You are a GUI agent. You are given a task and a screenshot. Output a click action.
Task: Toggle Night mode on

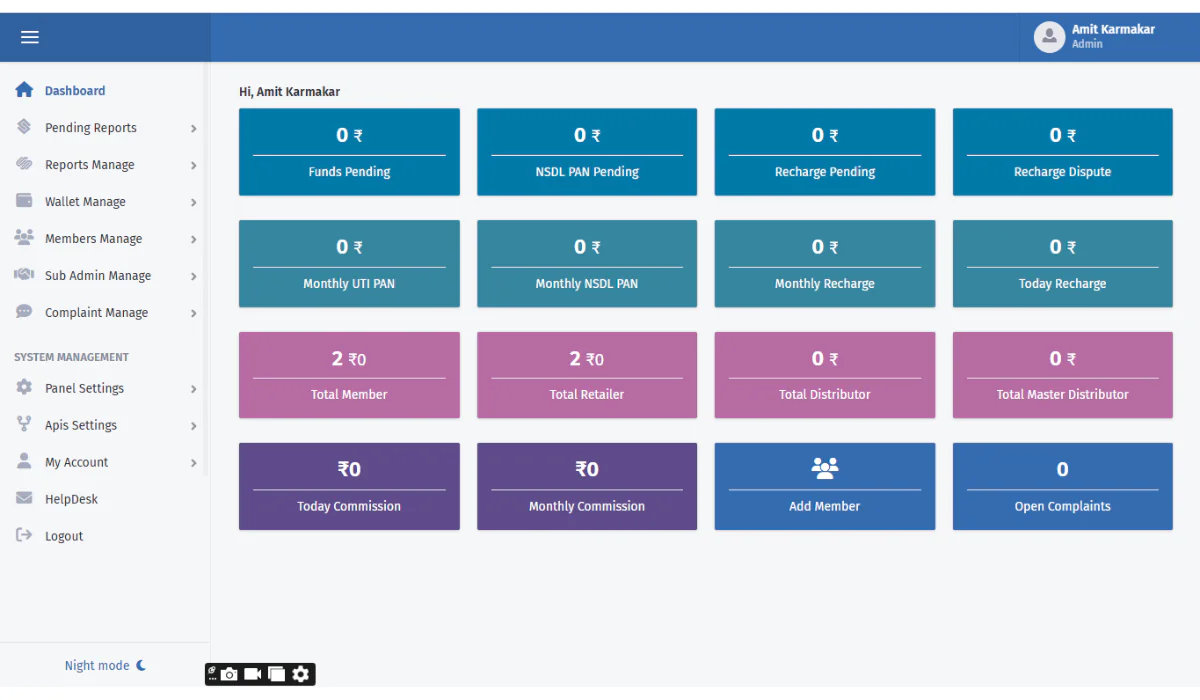[x=105, y=665]
